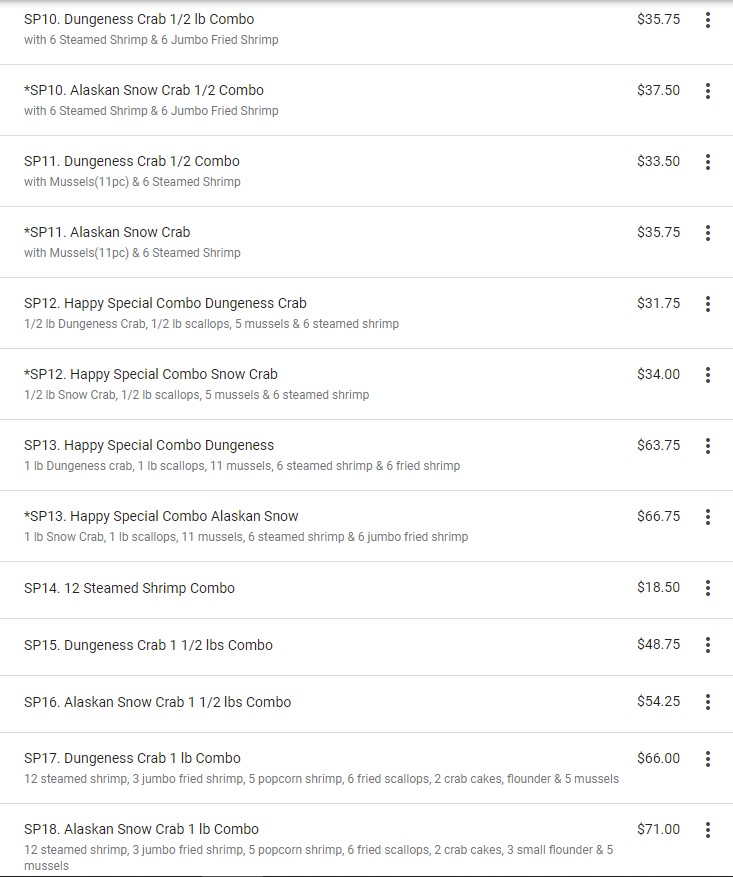Open three-dot menu for *SP12 Snow Crab combo
The image size is (733, 877).
tap(708, 375)
